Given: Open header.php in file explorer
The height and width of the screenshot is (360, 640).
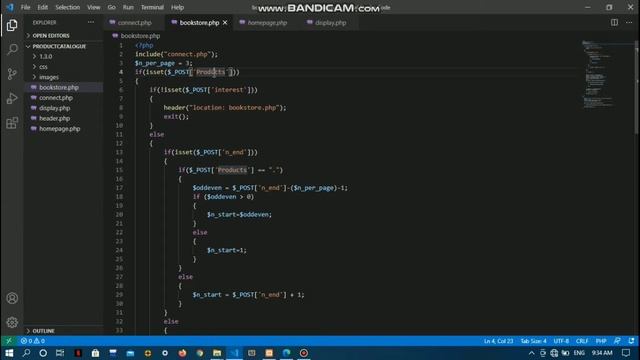Looking at the screenshot, I should 54,118.
